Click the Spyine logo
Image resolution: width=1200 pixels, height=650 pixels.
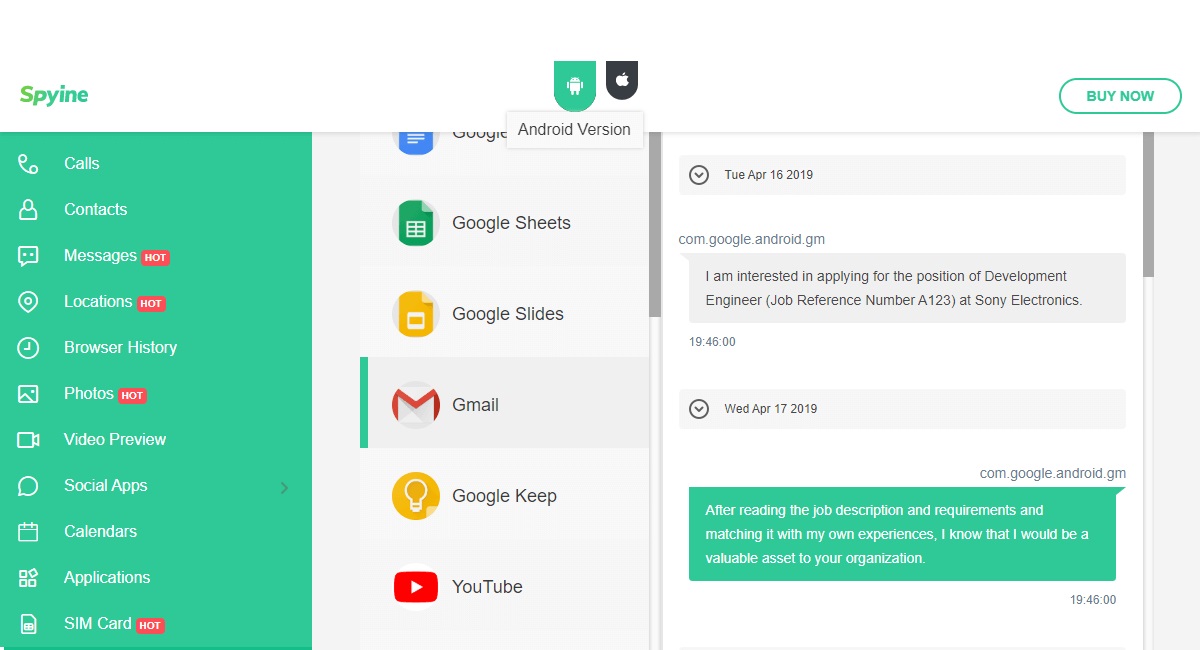(54, 95)
